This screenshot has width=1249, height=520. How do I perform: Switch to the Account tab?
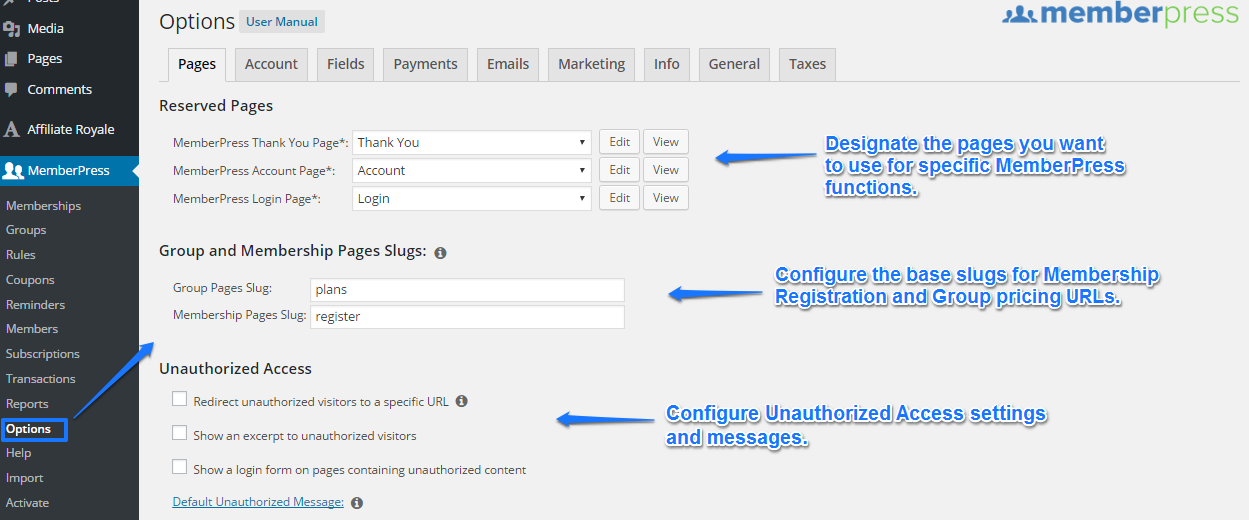point(271,64)
